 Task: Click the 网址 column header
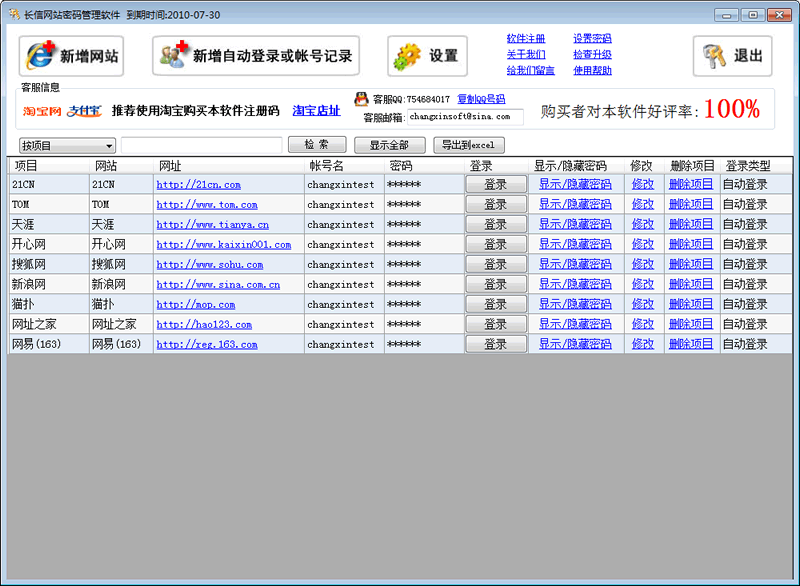click(229, 166)
